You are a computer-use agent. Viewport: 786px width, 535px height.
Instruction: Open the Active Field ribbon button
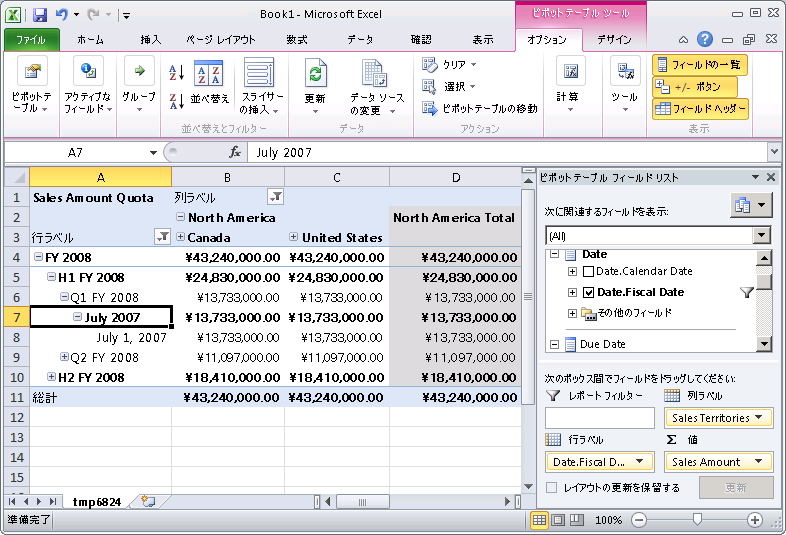(88, 84)
